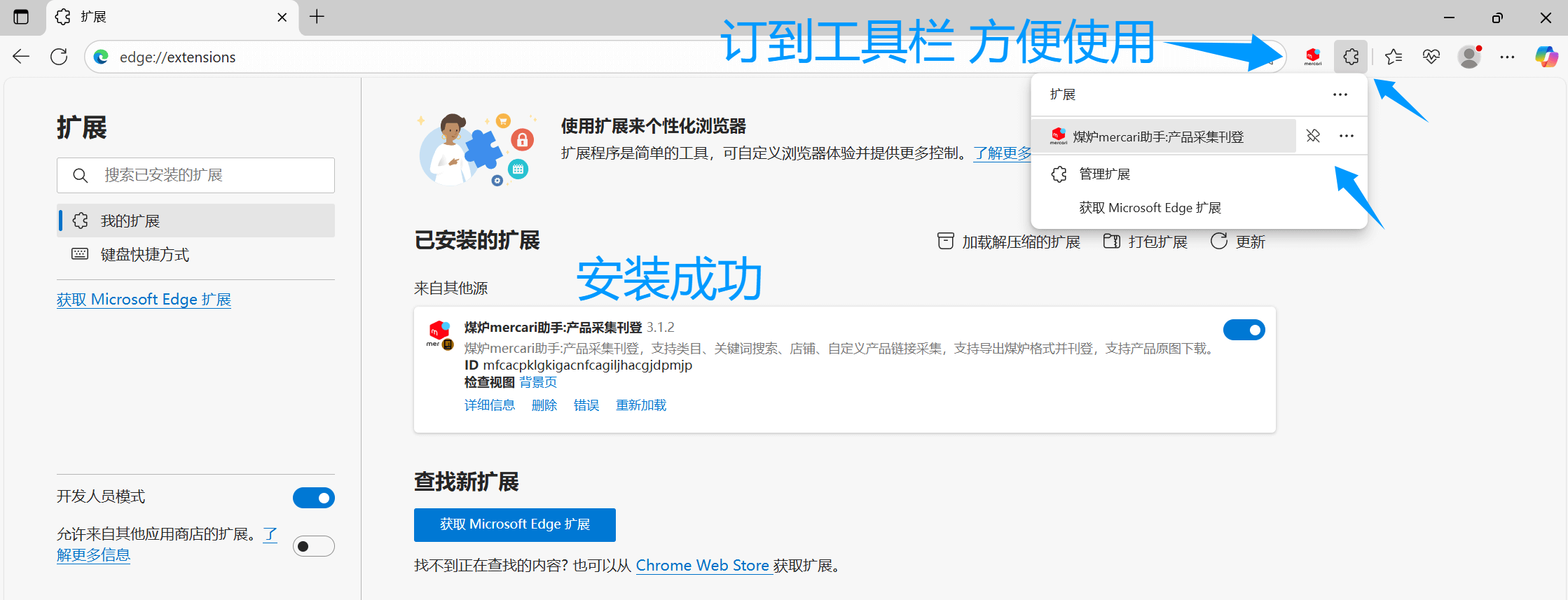Image resolution: width=1568 pixels, height=600 pixels.
Task: Open 了解更多 link in the banner
Action: 1003,153
